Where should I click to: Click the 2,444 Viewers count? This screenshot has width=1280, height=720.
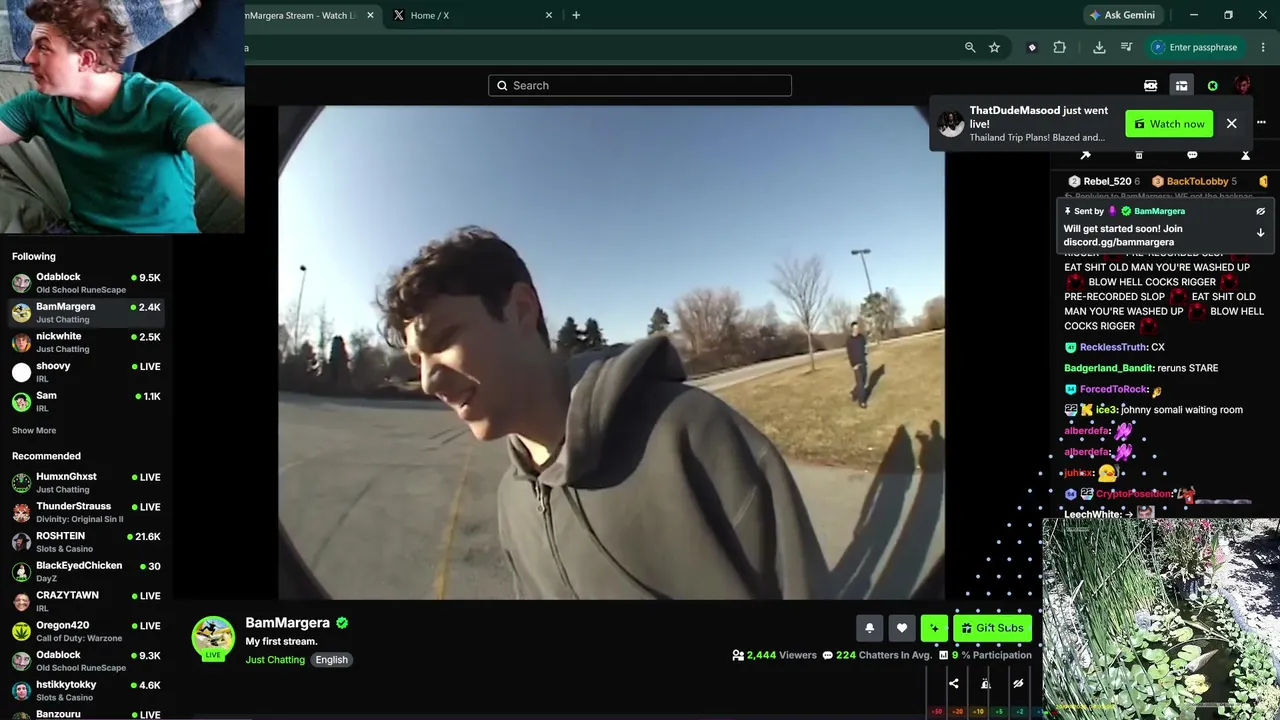click(774, 655)
